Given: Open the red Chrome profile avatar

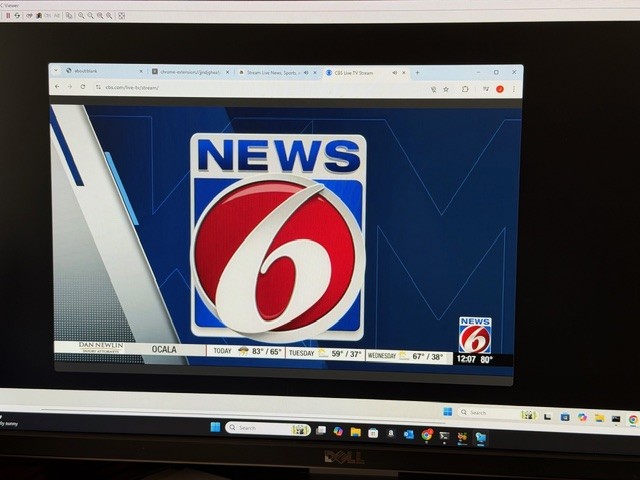Looking at the screenshot, I should [500, 89].
